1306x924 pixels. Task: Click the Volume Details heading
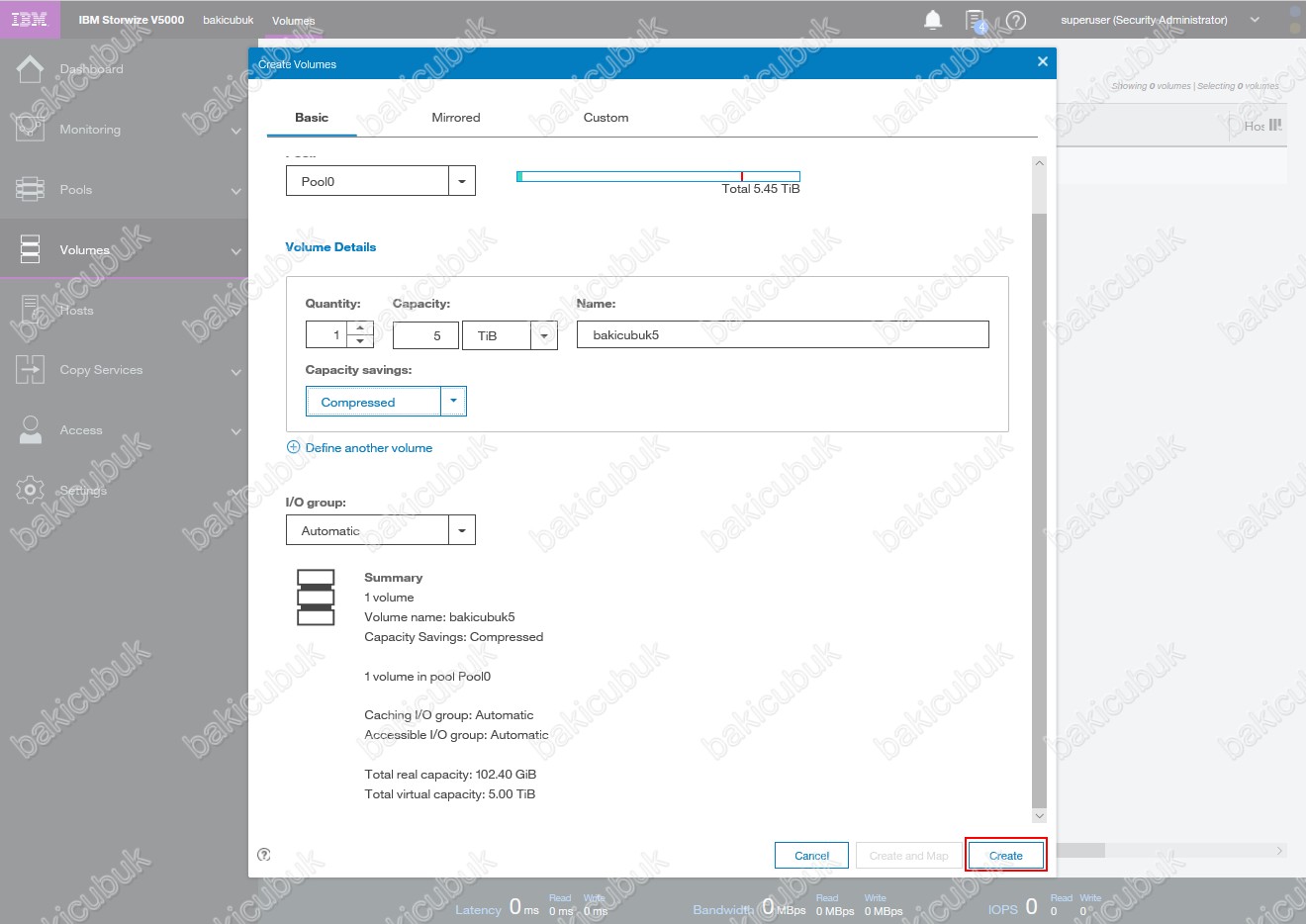330,247
